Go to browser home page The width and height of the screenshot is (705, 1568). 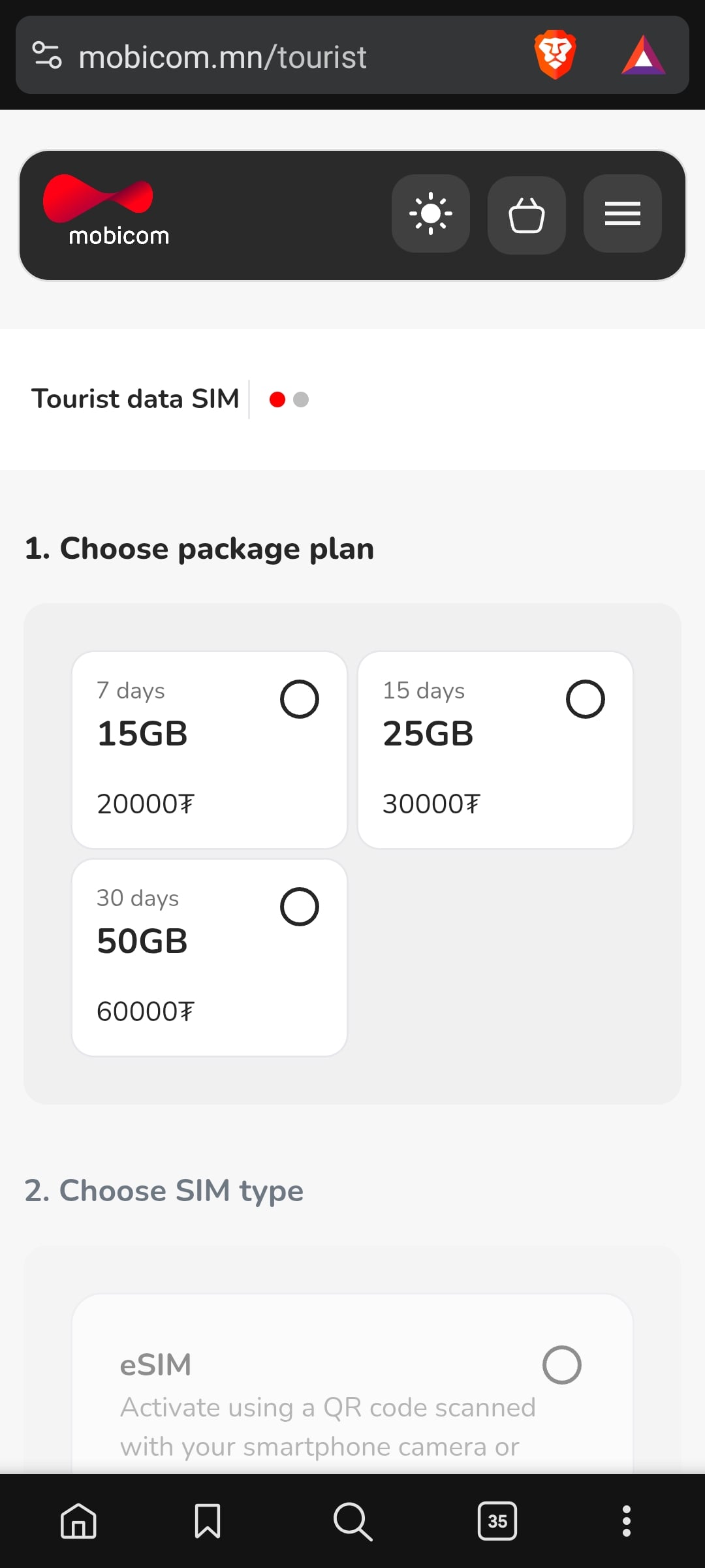click(x=78, y=1521)
